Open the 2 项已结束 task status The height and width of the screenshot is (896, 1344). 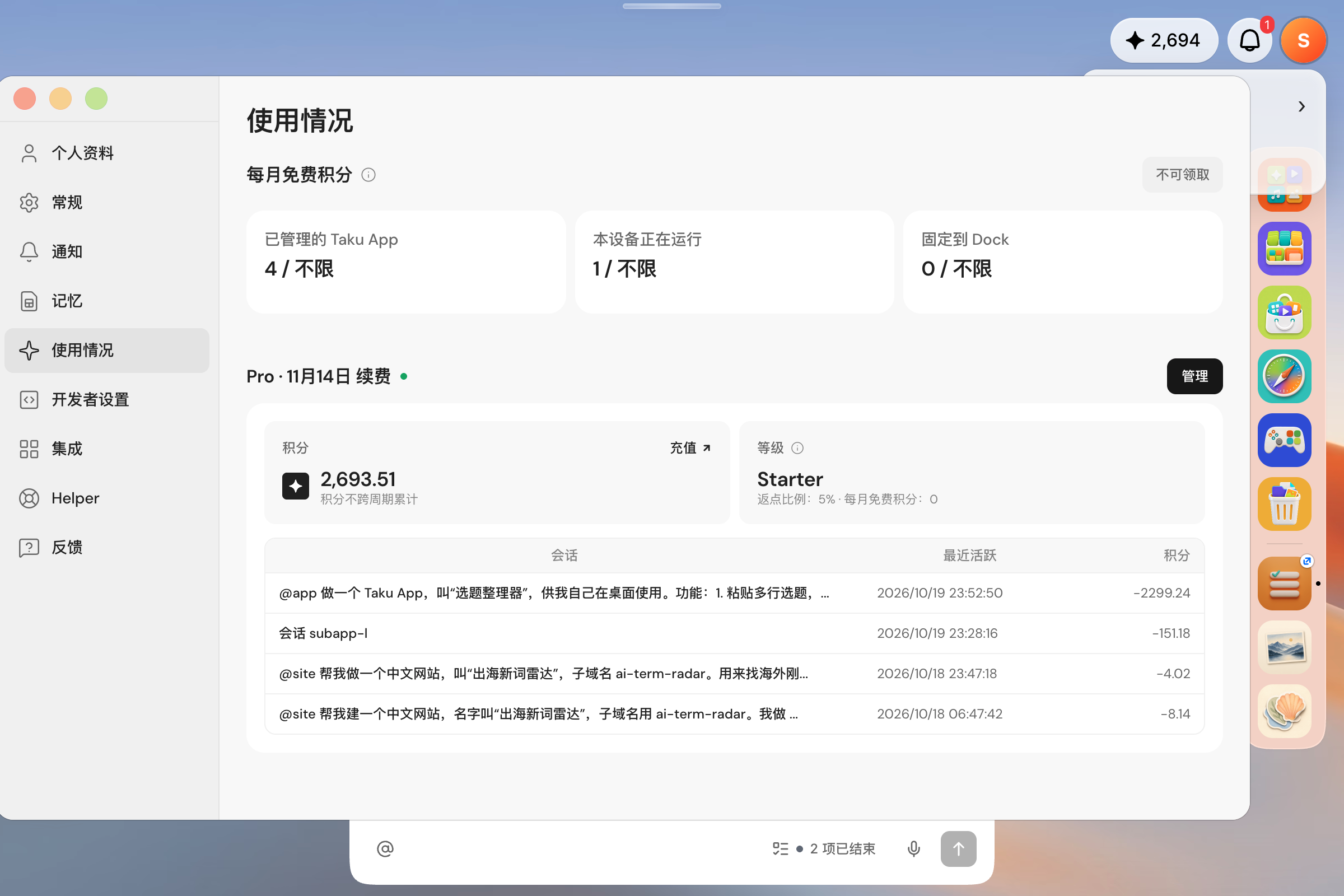click(823, 848)
